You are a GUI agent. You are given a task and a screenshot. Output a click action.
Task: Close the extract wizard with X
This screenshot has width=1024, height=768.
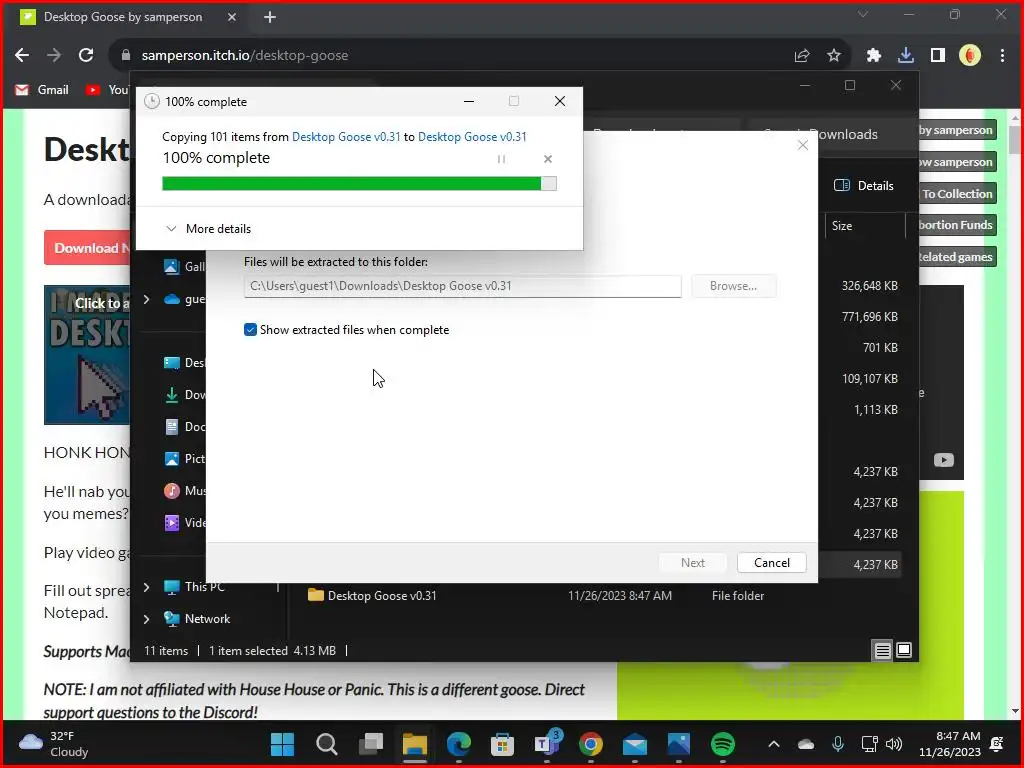pyautogui.click(x=803, y=145)
